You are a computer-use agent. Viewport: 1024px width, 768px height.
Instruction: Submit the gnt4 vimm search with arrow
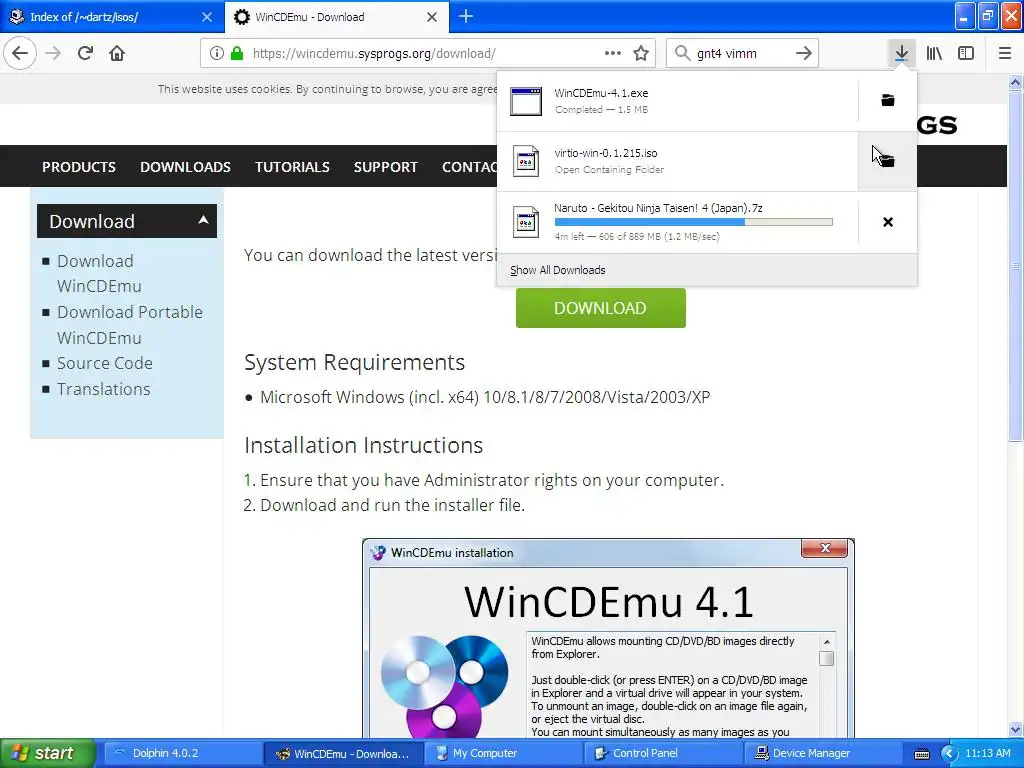804,53
